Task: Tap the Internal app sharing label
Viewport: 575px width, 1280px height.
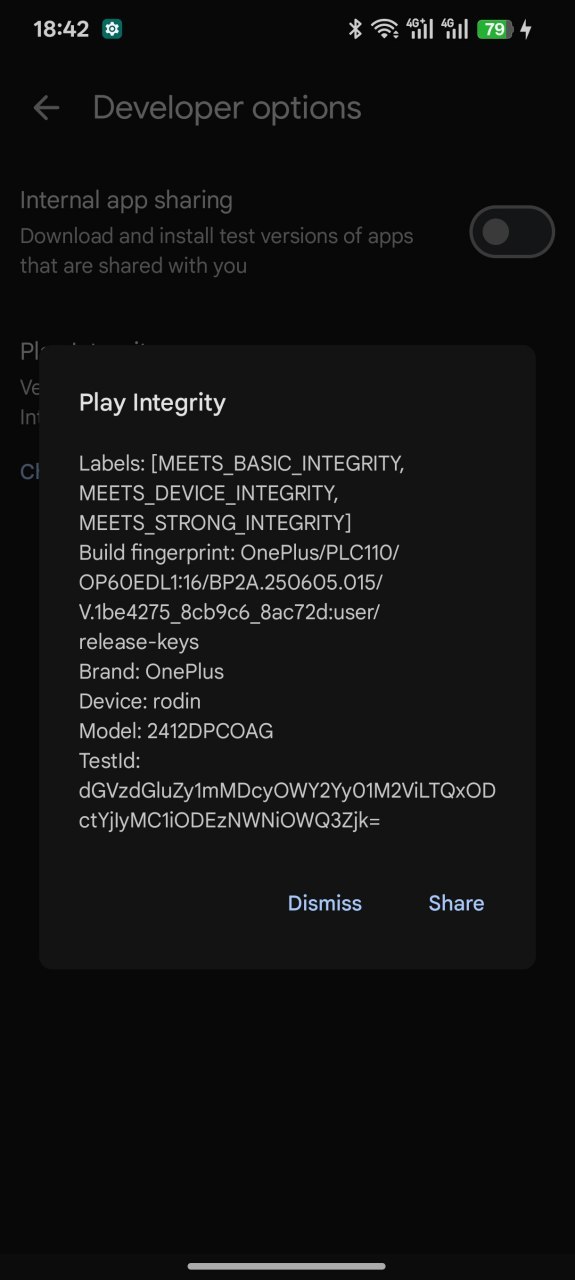Action: coord(126,200)
